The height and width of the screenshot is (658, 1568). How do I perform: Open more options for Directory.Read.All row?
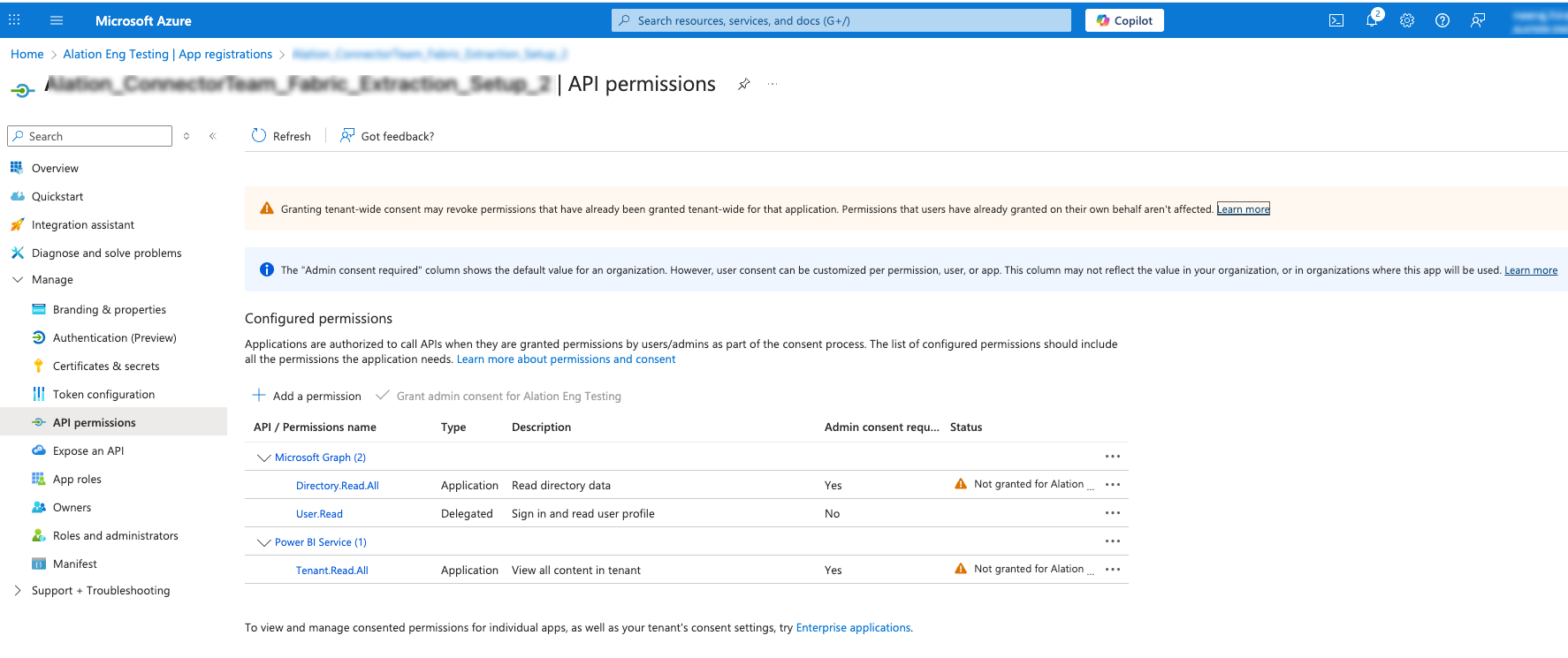[1112, 484]
